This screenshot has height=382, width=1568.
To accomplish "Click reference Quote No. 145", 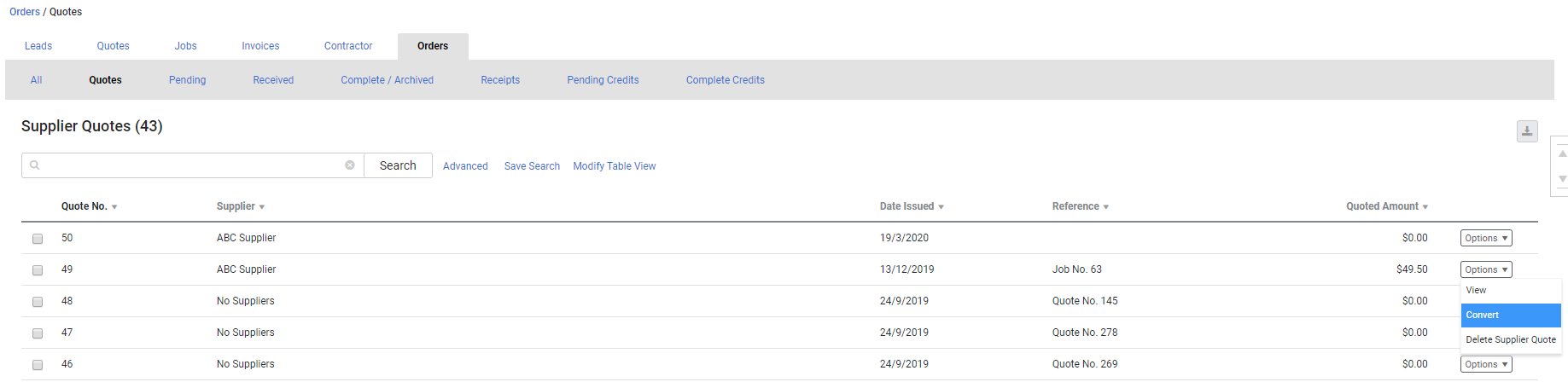I will [x=1085, y=301].
